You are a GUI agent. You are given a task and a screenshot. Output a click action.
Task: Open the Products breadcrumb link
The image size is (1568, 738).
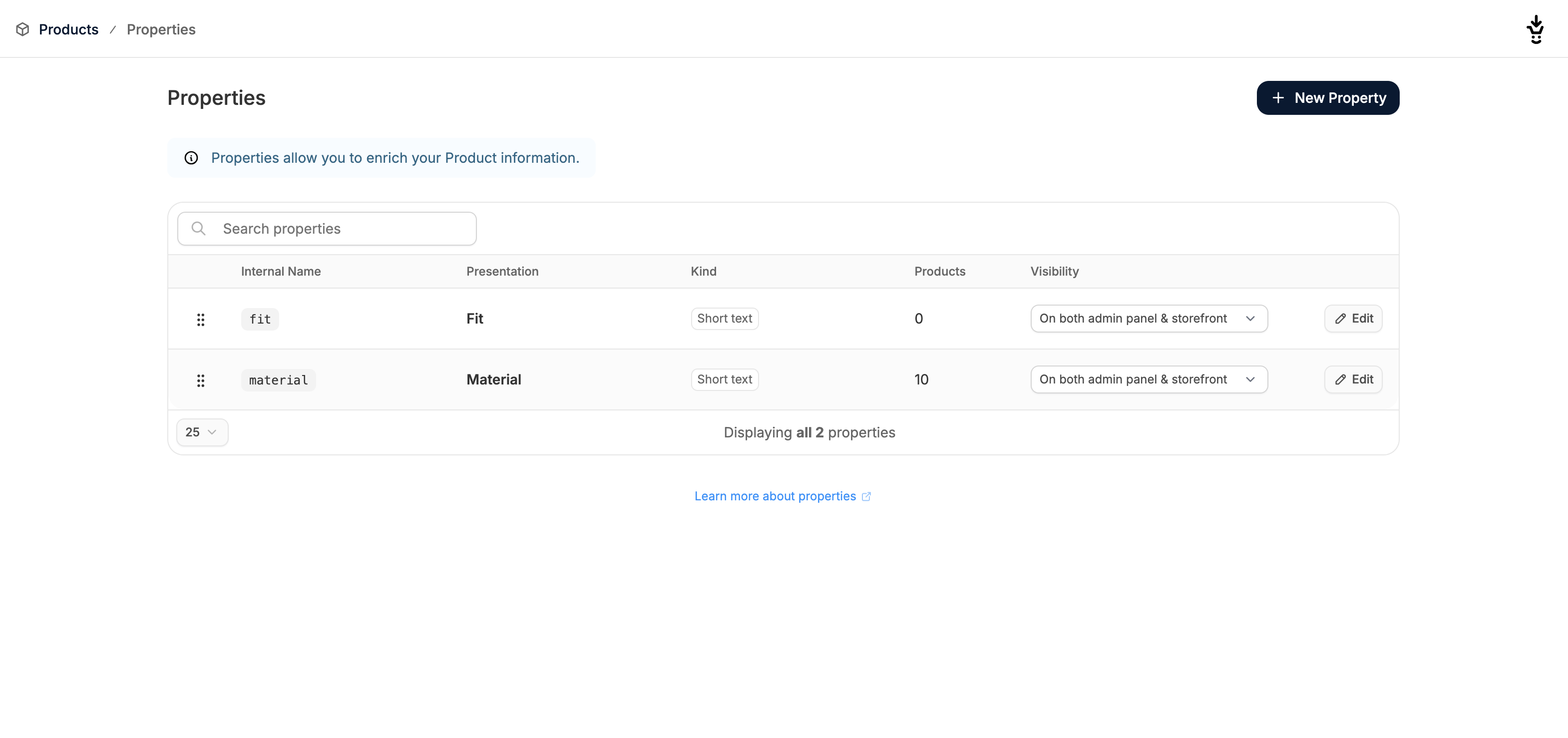tap(68, 29)
